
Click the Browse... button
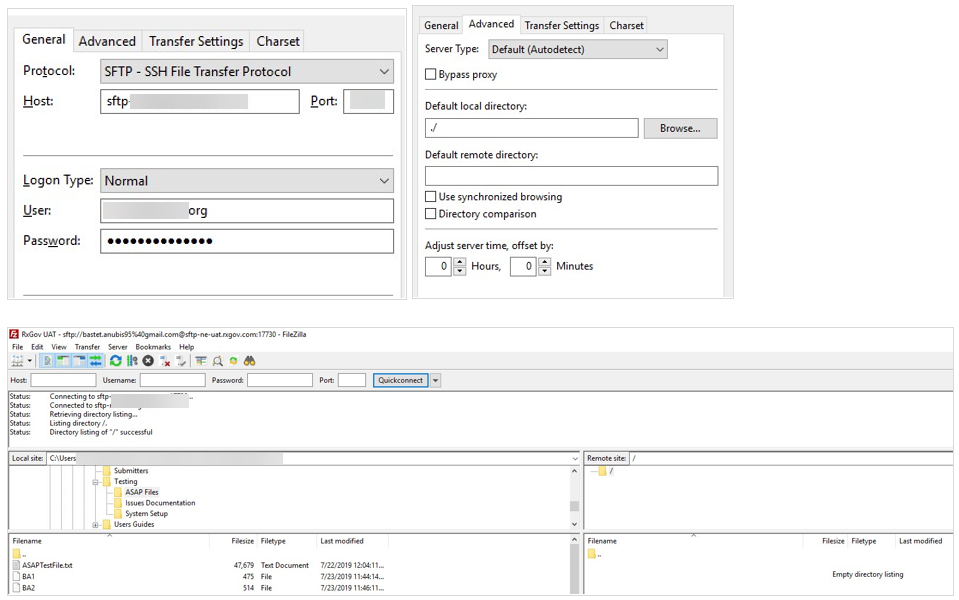point(680,128)
